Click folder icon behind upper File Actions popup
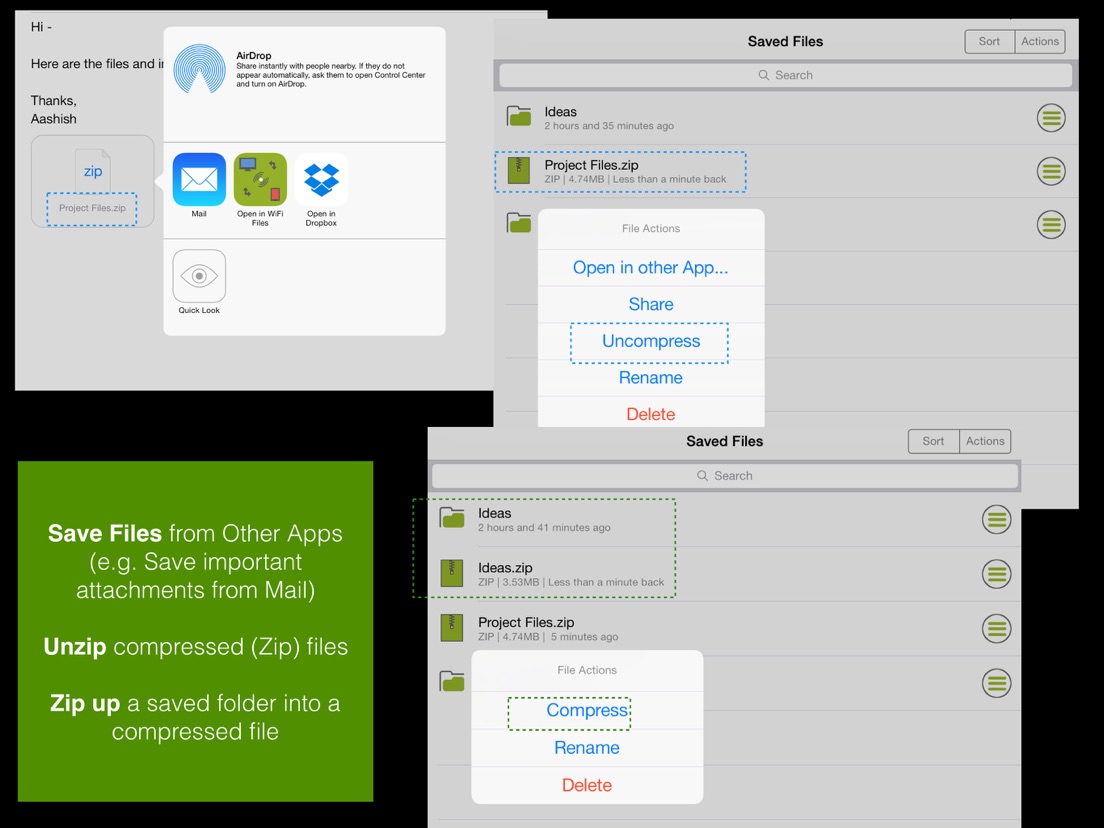 [519, 223]
